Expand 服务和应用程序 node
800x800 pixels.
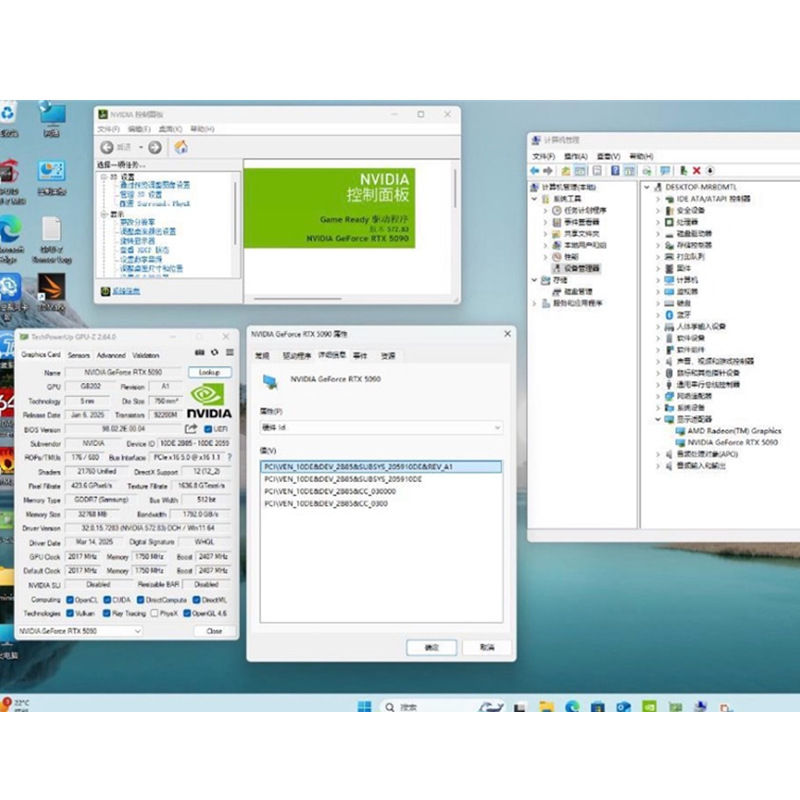coord(534,303)
